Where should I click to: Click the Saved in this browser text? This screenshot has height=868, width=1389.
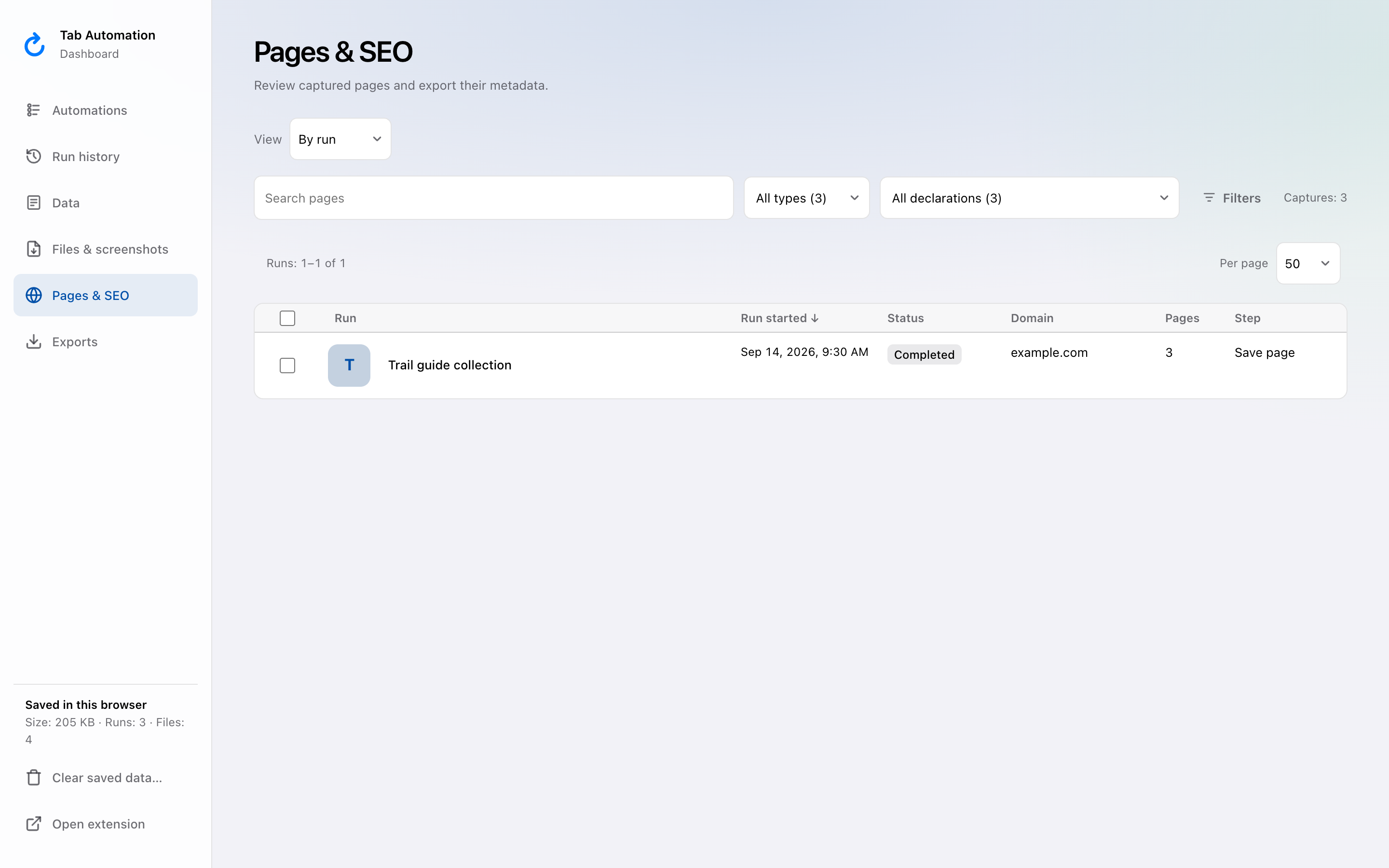click(85, 705)
